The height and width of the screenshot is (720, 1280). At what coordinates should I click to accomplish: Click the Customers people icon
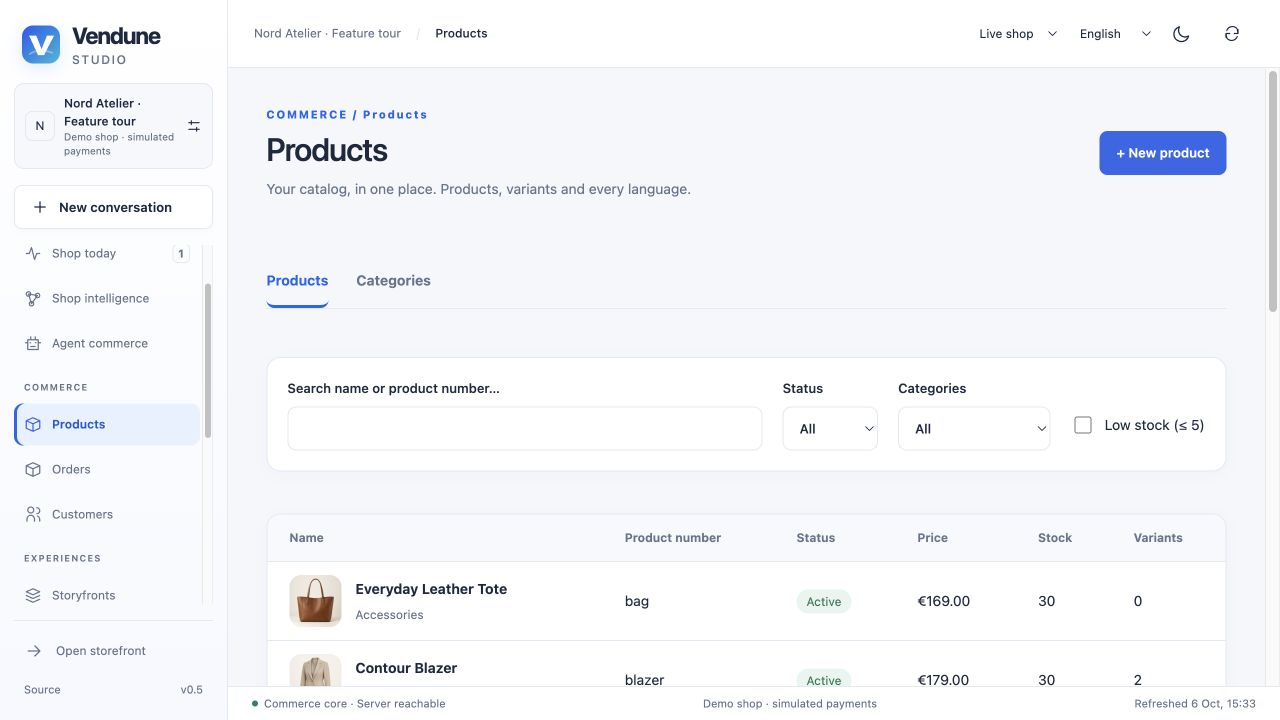point(33,514)
